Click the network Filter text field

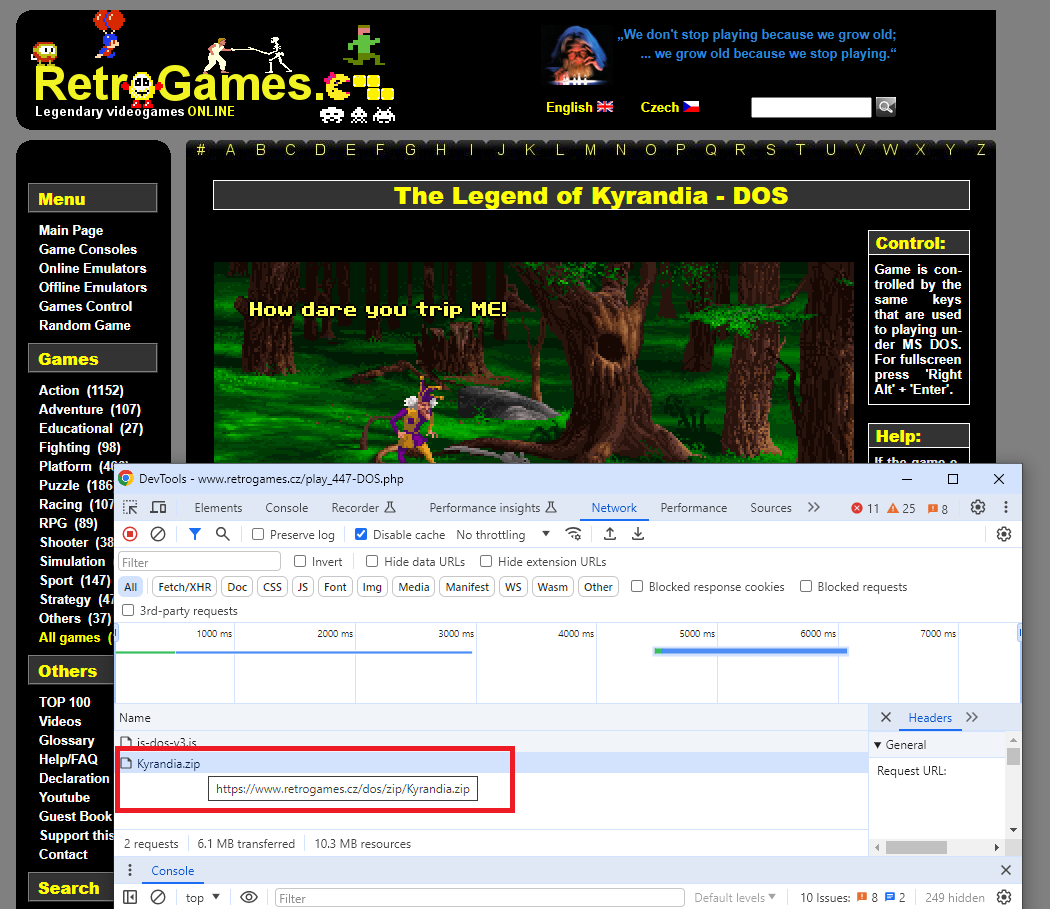(199, 562)
